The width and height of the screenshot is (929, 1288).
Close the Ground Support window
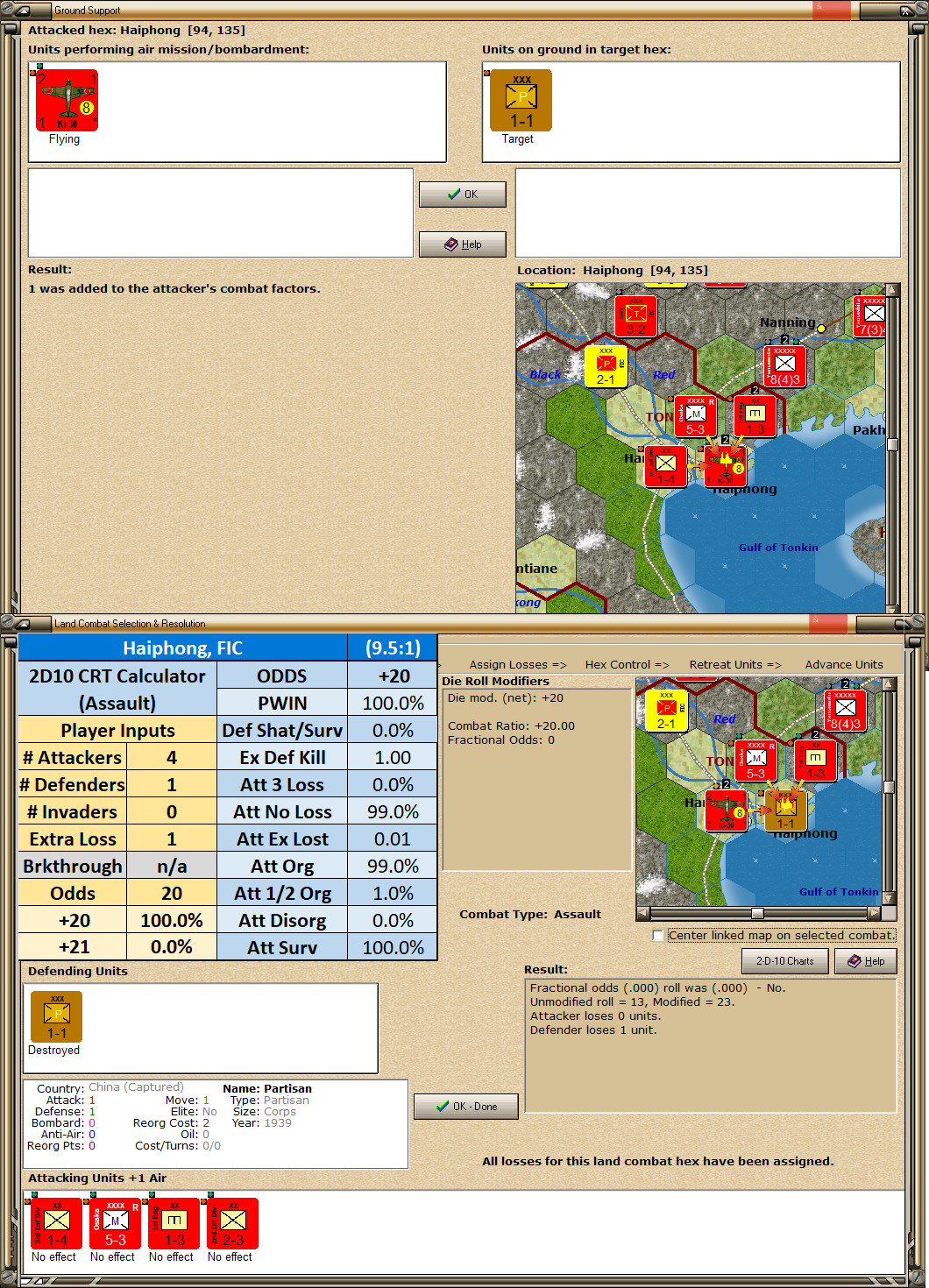pos(906,11)
